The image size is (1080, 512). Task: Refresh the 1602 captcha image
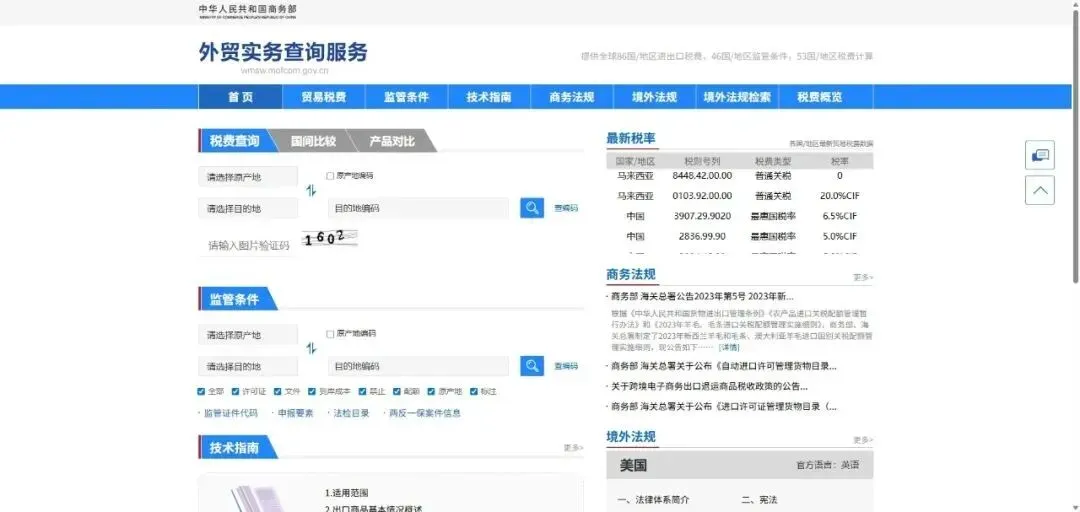tap(330, 238)
